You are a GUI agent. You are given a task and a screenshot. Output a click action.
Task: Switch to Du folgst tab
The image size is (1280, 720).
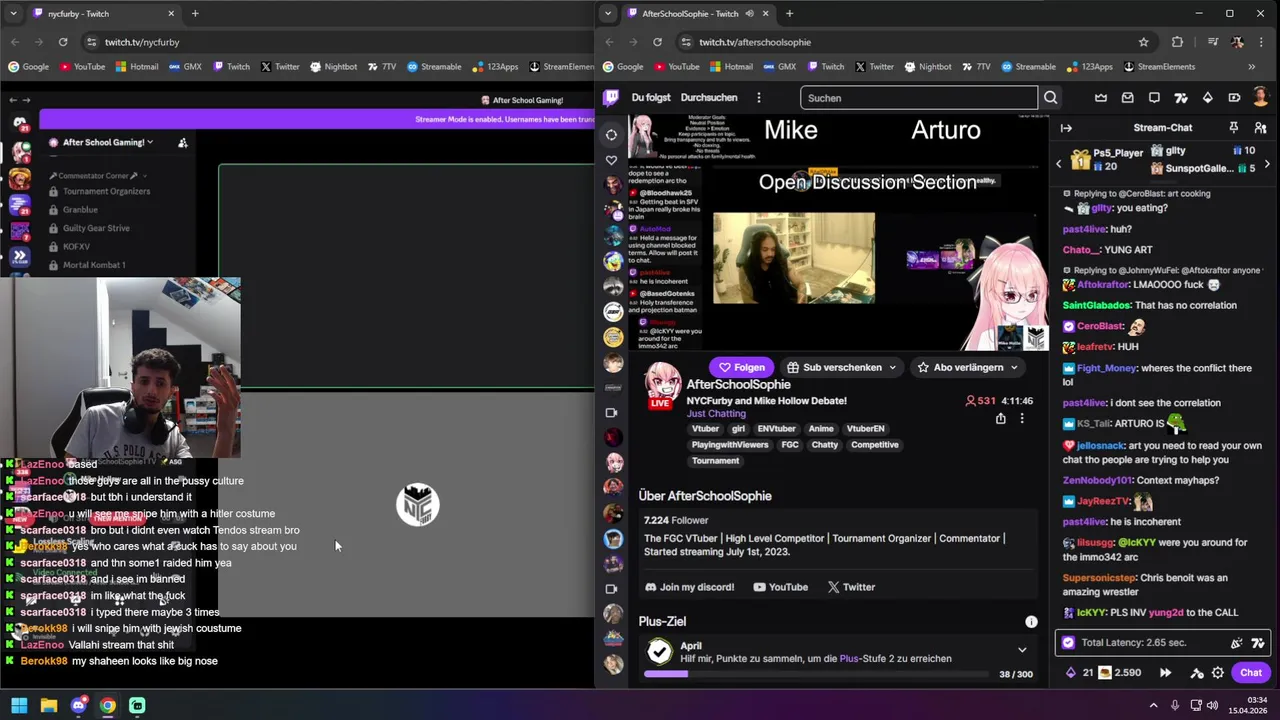[651, 98]
